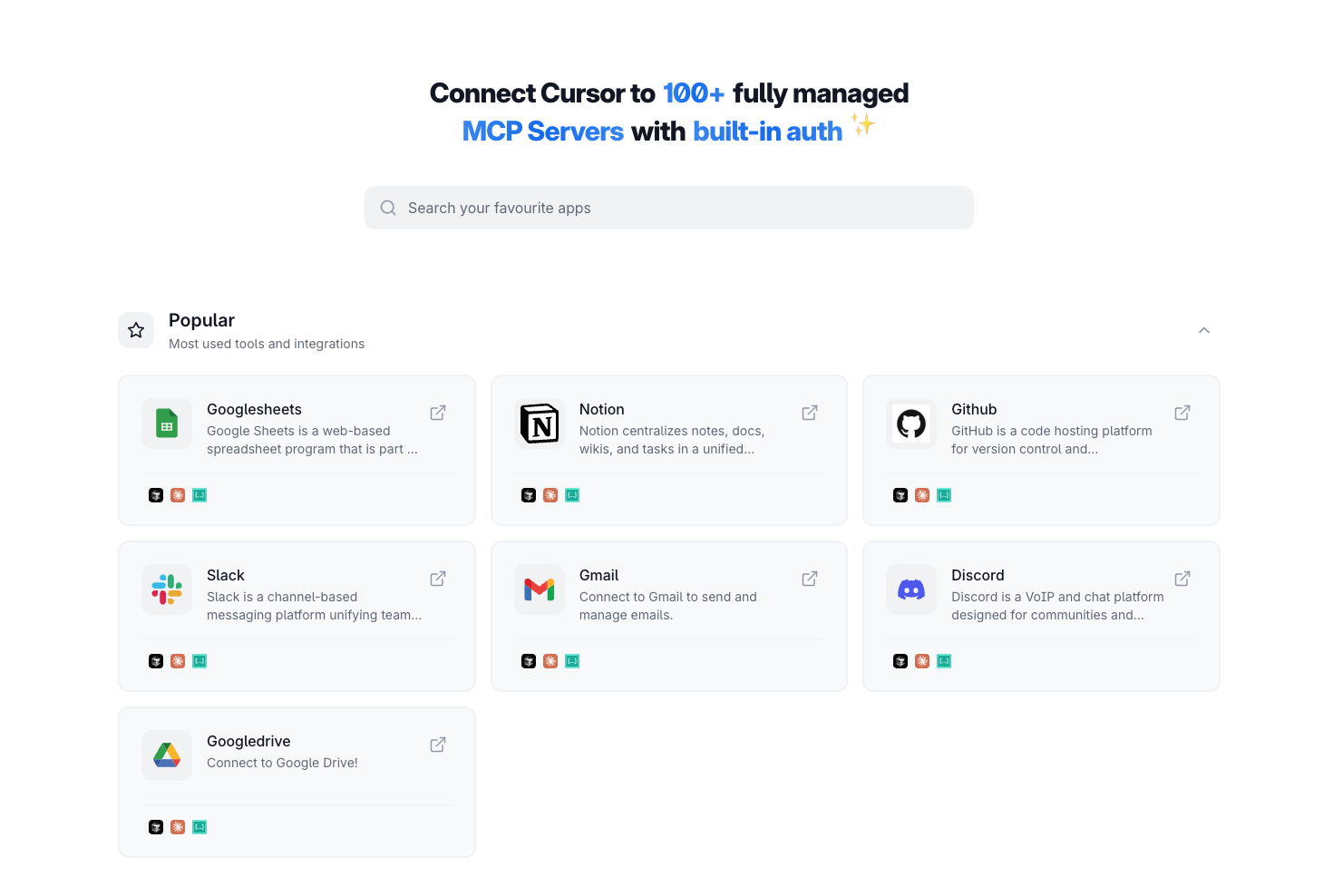The image size is (1333, 896).
Task: Click the Notion logo icon
Action: pyautogui.click(x=540, y=424)
